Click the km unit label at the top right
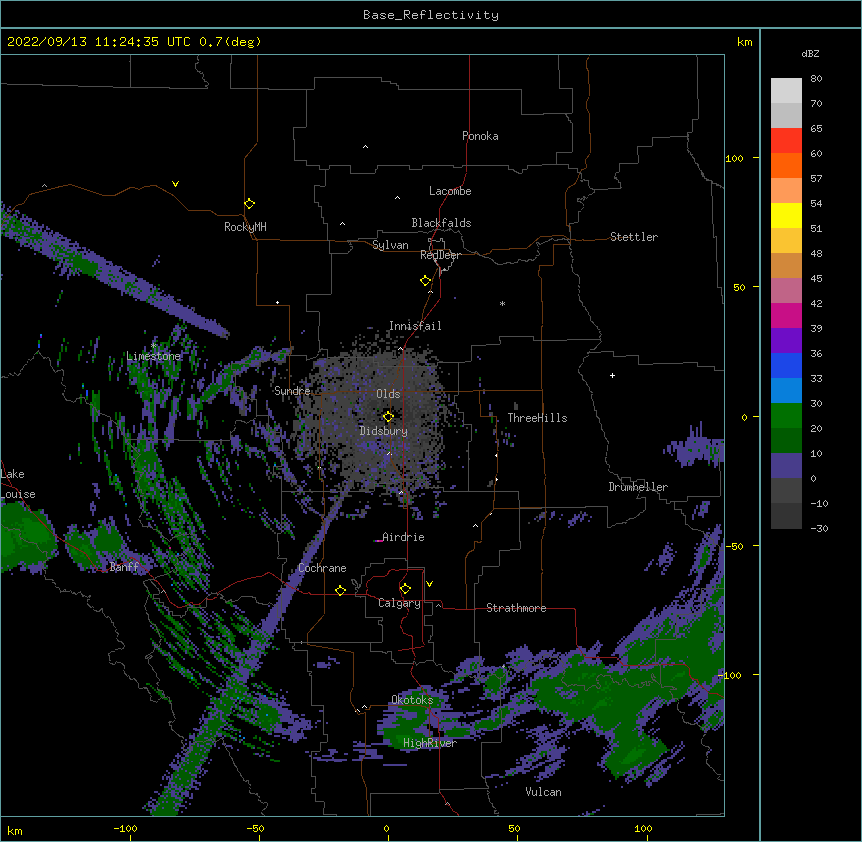Screen dimensions: 862x842 point(744,42)
